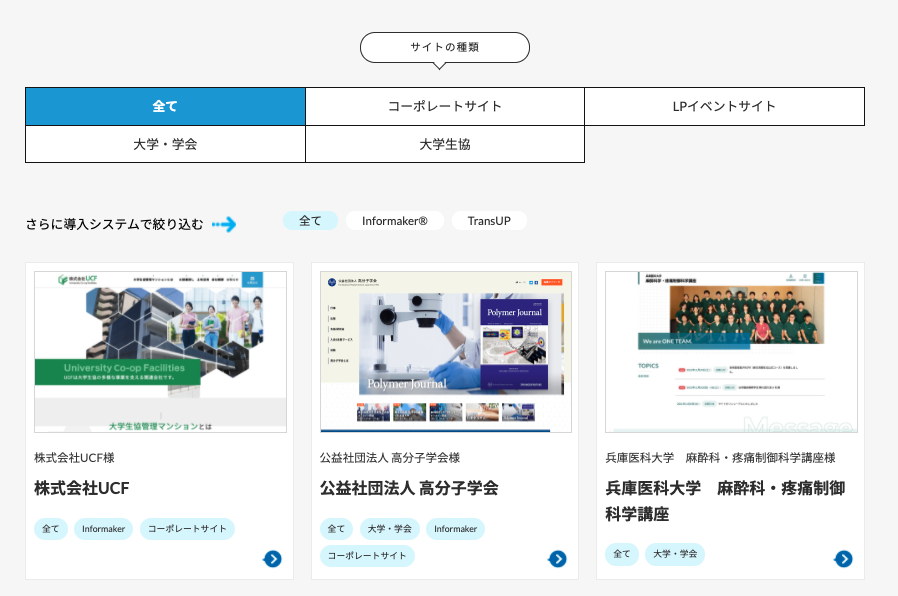Select the LPイベントサイト tab
Viewport: 898px width, 596px height.
(x=724, y=106)
